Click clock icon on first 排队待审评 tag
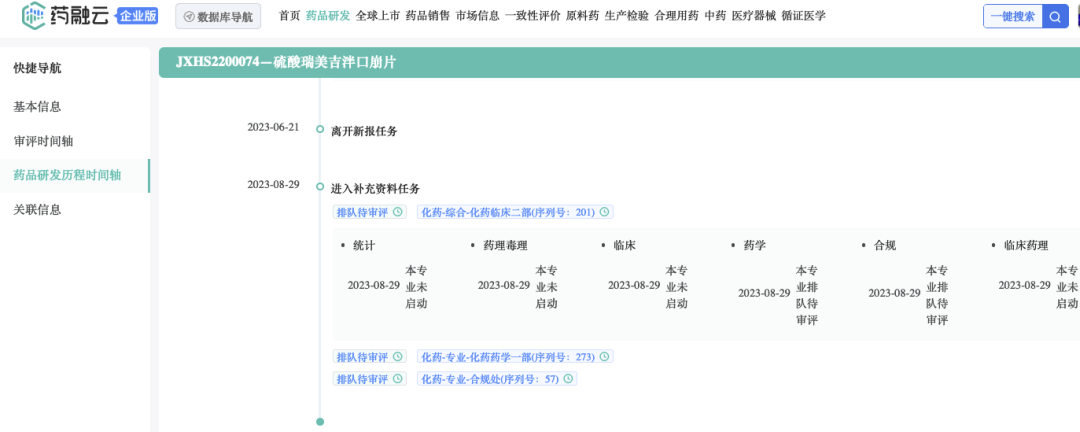The height and width of the screenshot is (432, 1080). click(x=398, y=212)
